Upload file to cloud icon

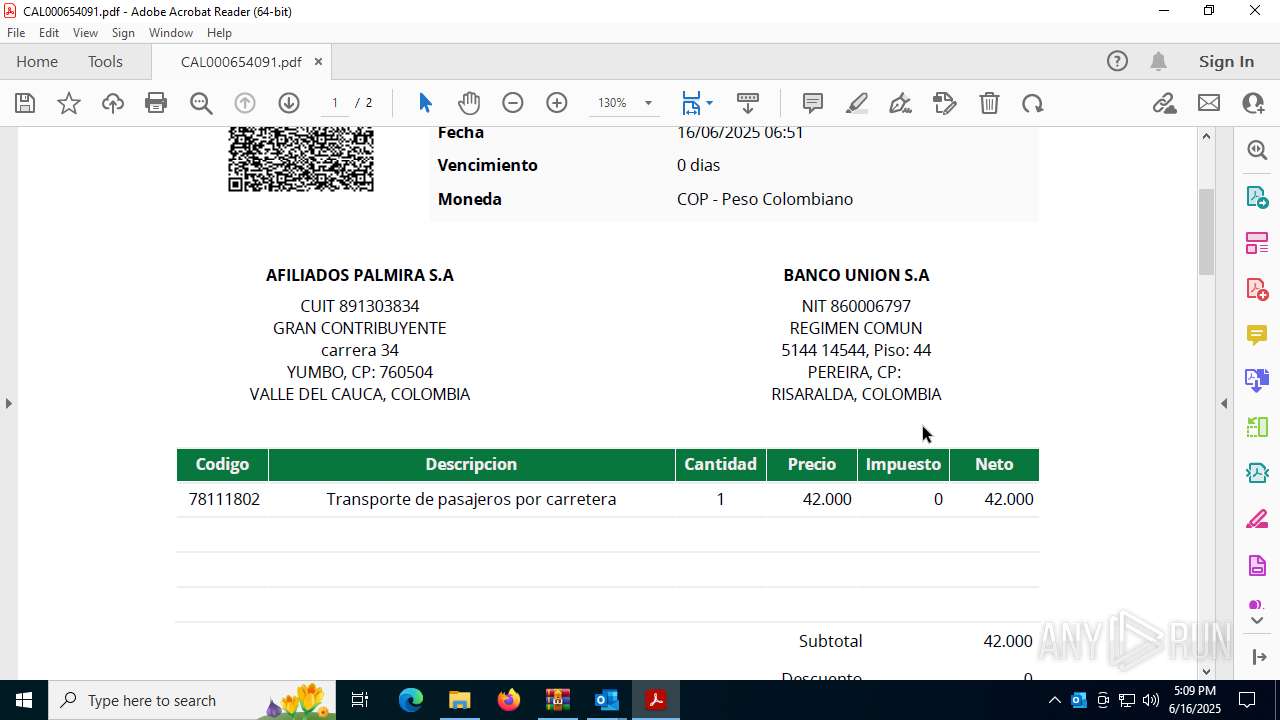(113, 103)
